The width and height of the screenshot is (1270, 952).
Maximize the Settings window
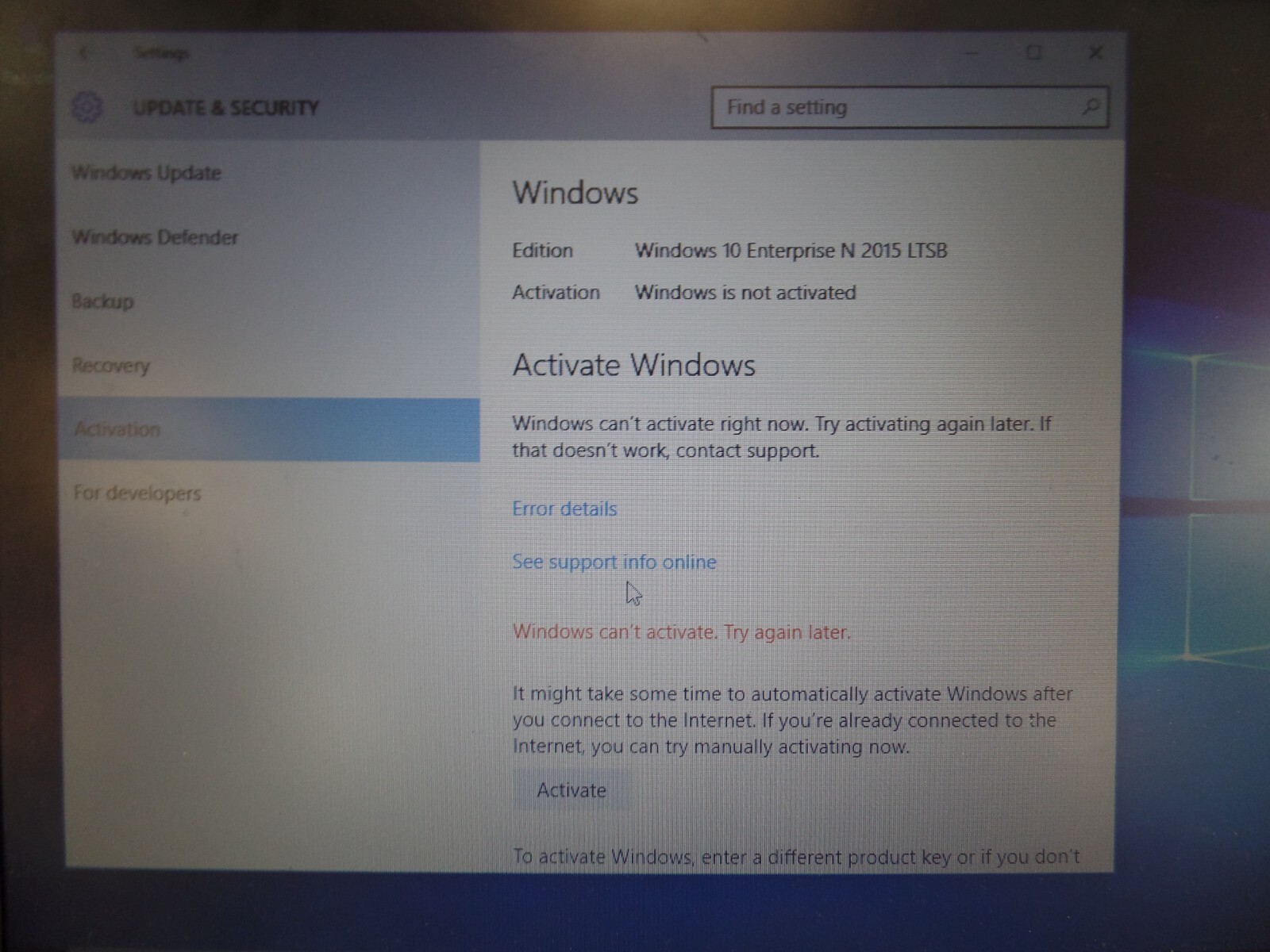pos(1033,52)
